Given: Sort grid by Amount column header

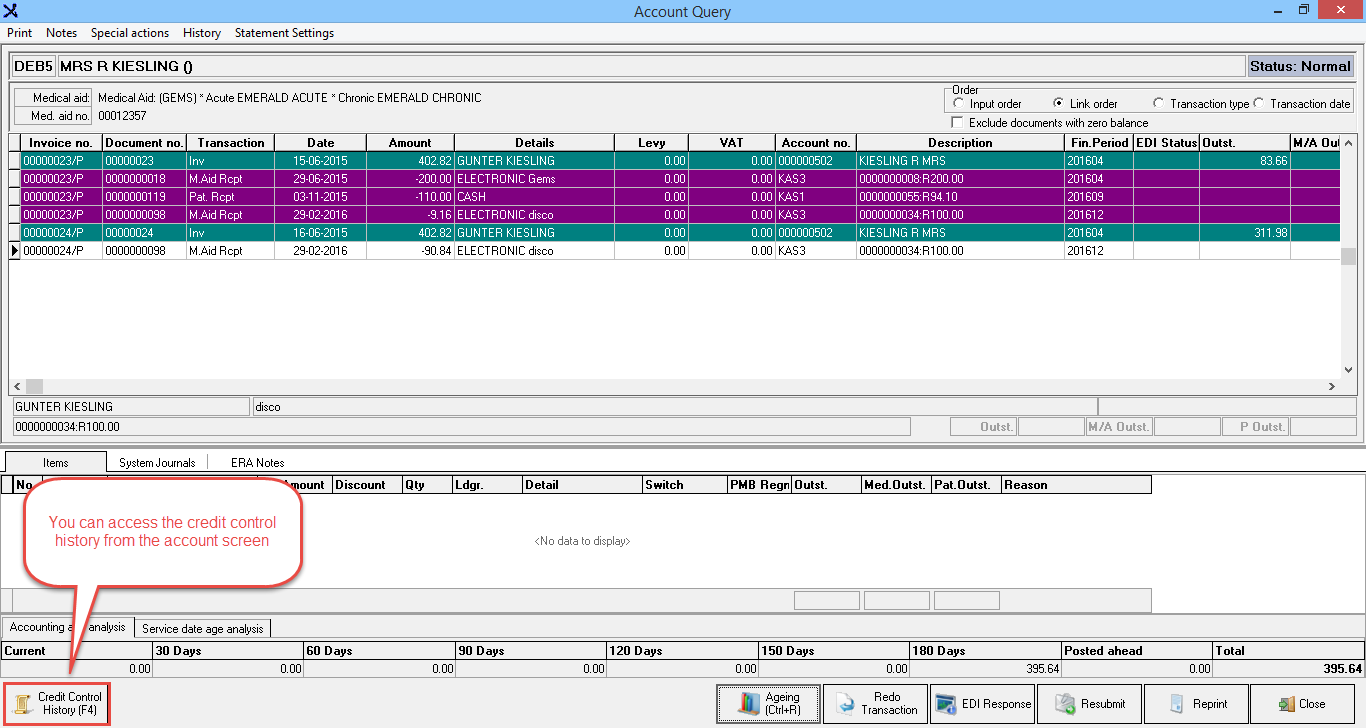Looking at the screenshot, I should [410, 143].
